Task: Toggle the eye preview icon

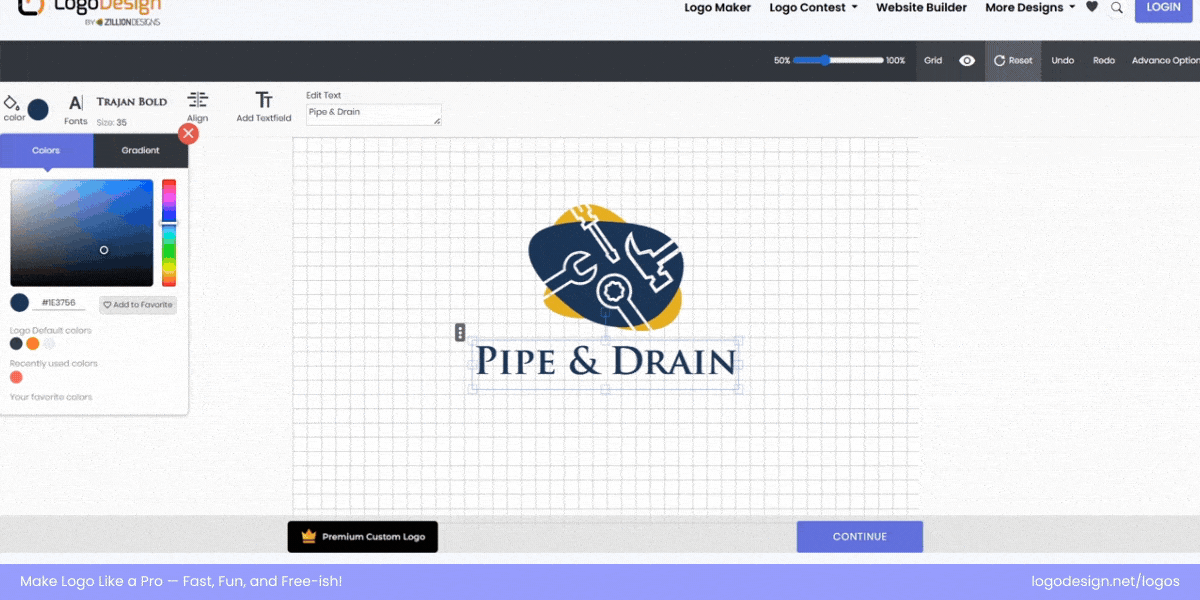Action: tap(967, 61)
